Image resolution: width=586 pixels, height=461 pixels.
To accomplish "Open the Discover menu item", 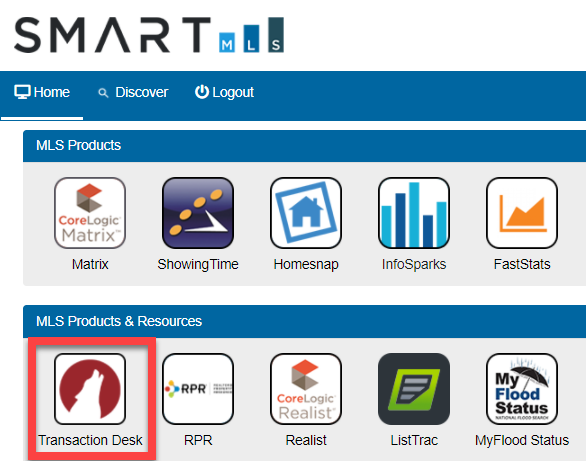I will tap(133, 92).
